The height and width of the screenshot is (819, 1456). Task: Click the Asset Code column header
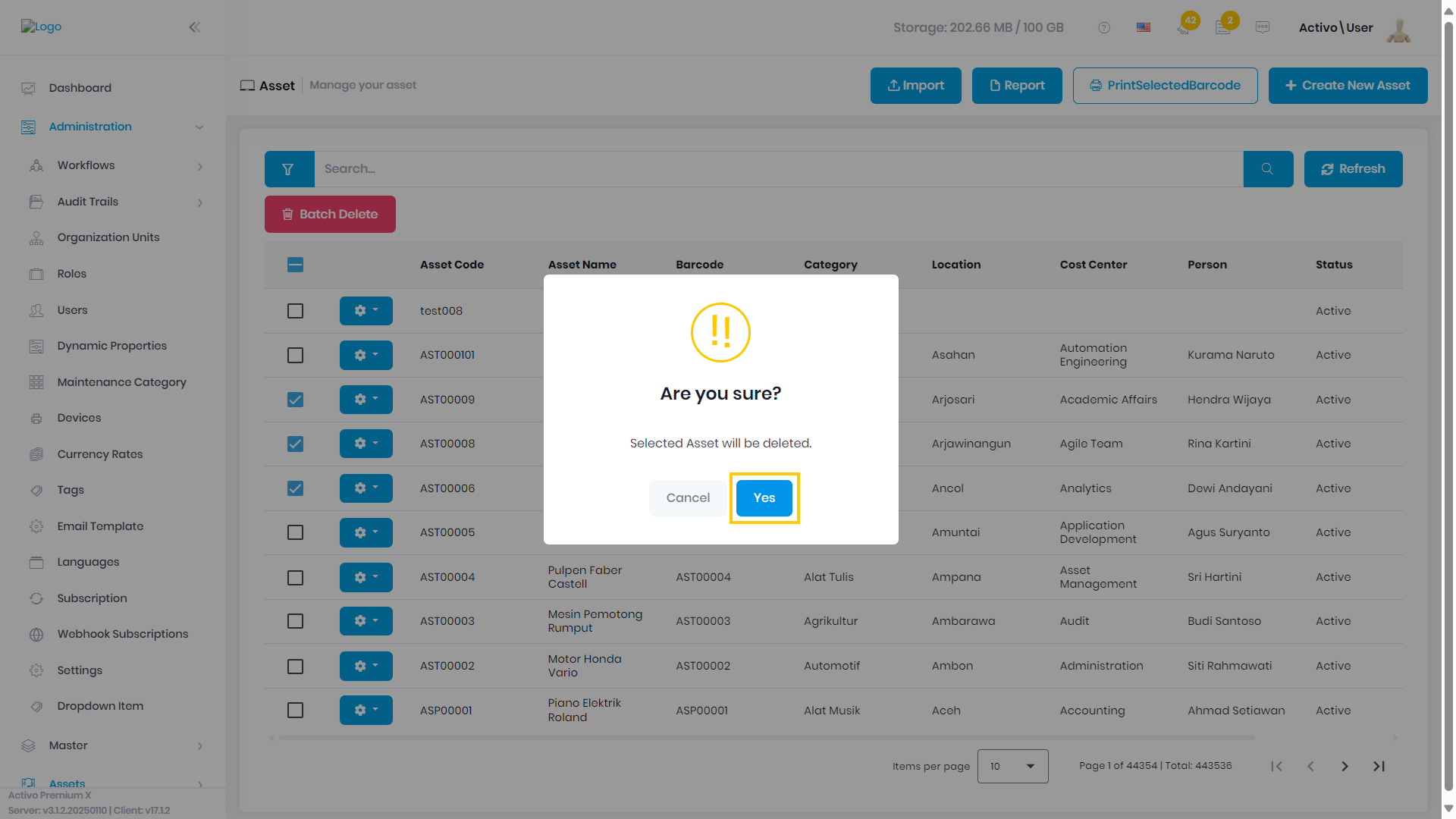coord(452,265)
